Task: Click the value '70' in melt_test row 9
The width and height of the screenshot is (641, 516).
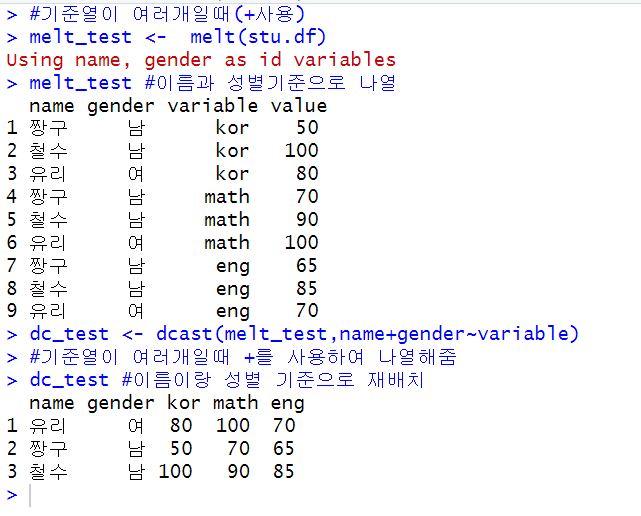Action: click(307, 311)
